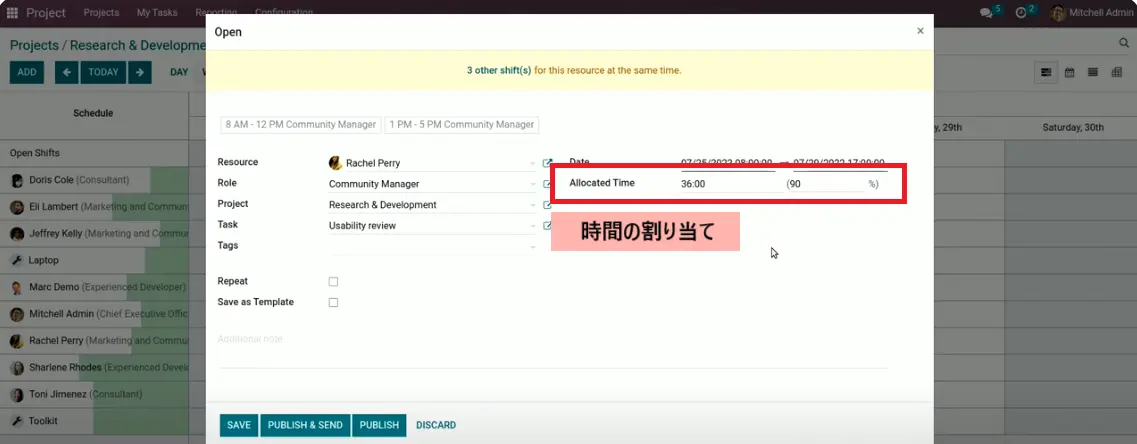Open the My Tasks menu

(x=157, y=12)
